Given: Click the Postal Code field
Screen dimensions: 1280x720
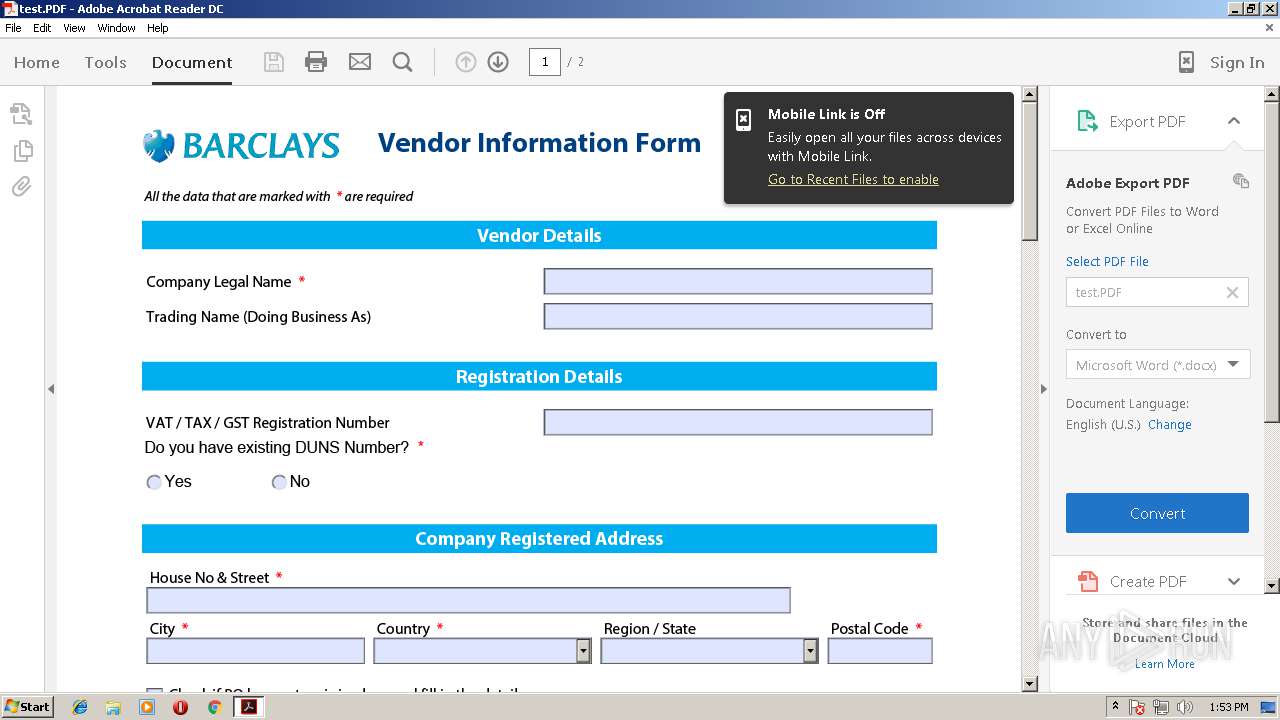Looking at the screenshot, I should (880, 651).
